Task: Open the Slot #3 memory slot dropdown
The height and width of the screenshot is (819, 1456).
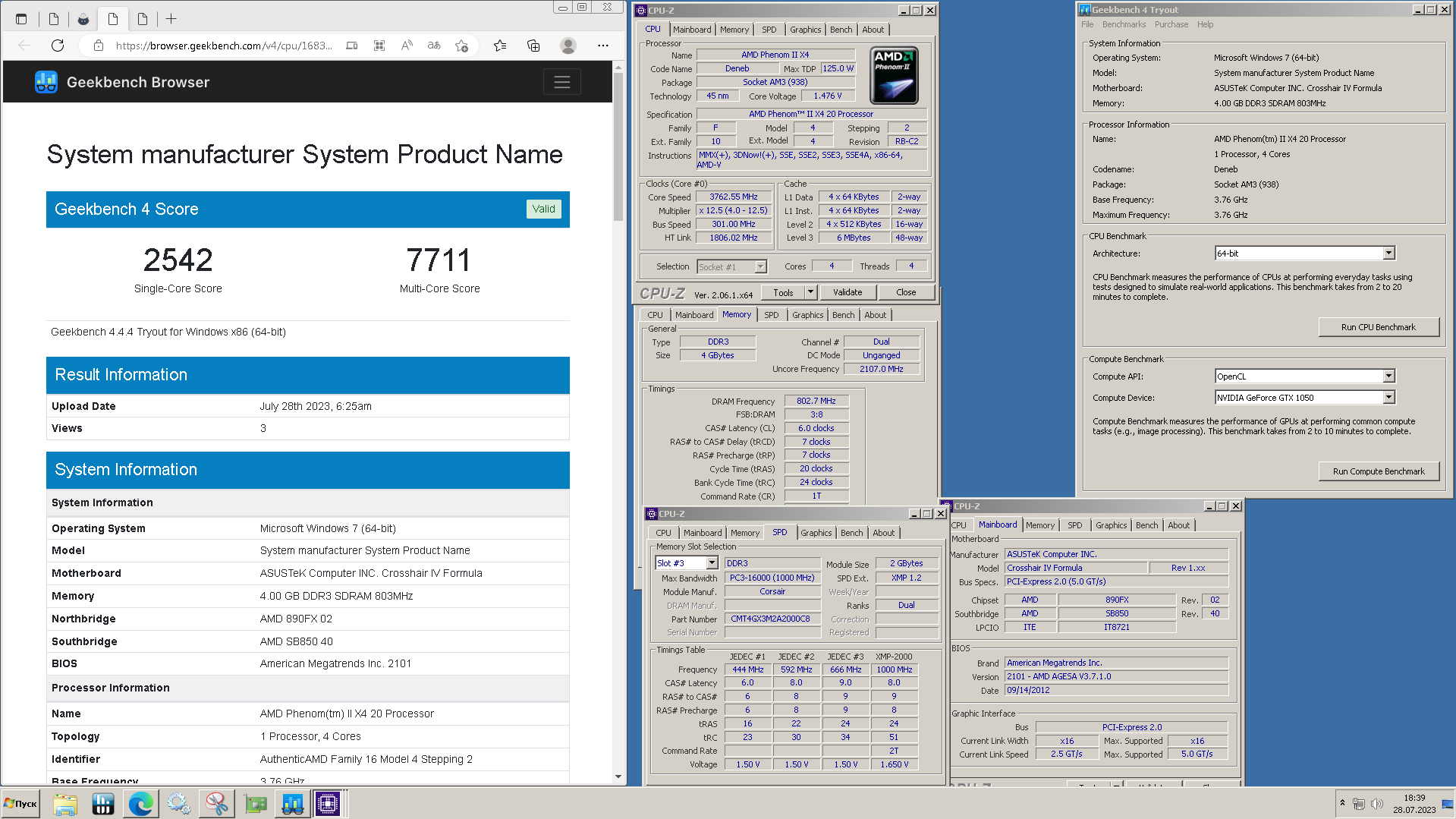Action: (x=712, y=563)
